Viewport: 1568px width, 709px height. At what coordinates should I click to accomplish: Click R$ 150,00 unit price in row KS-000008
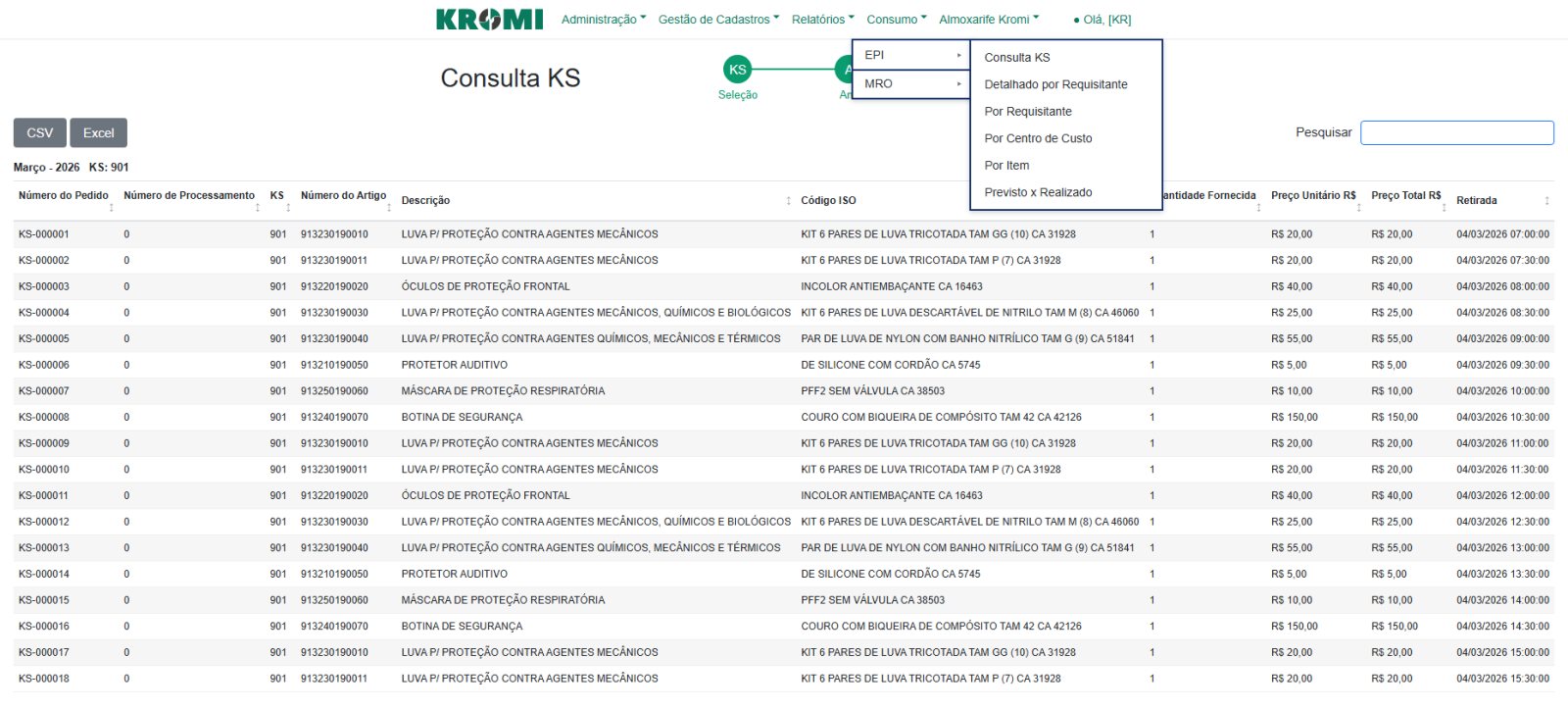click(x=1294, y=417)
